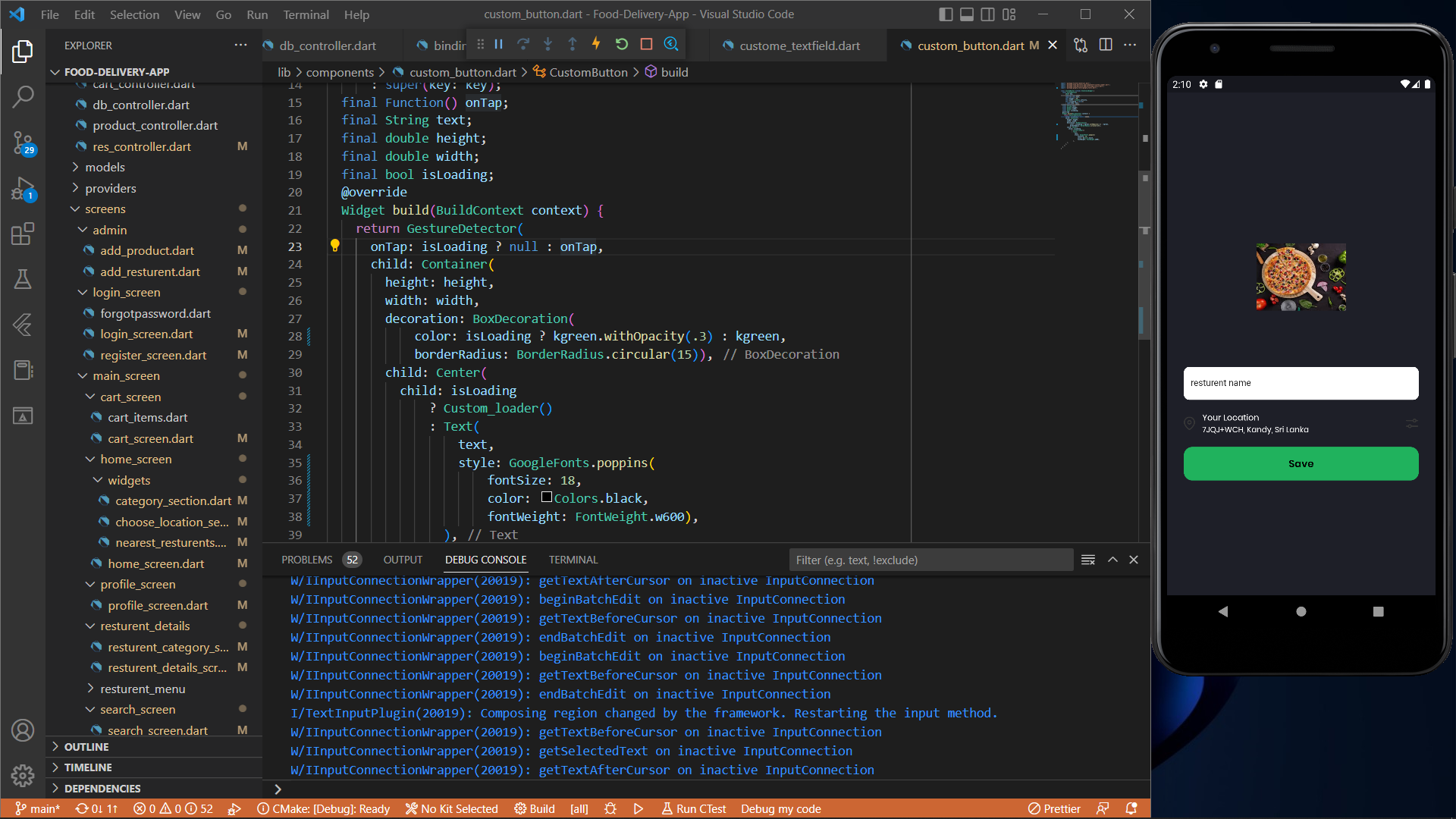Click the Colors.black color swatch
1456x819 pixels.
[x=546, y=497]
